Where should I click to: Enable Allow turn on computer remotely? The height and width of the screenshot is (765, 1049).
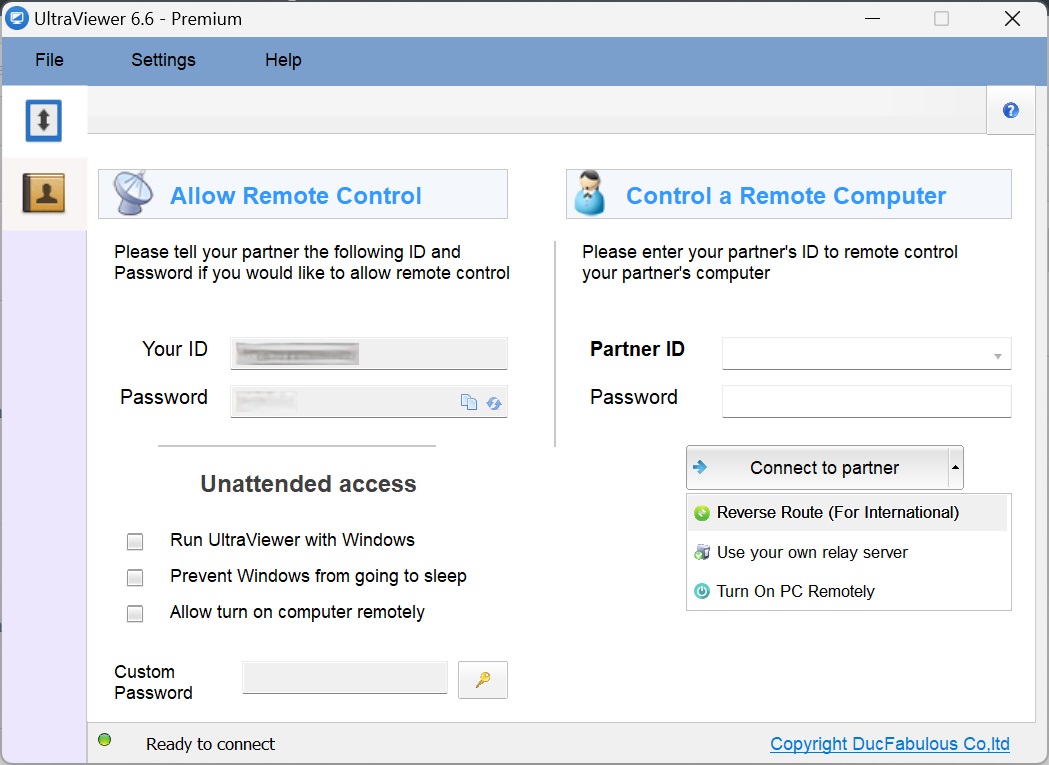135,613
